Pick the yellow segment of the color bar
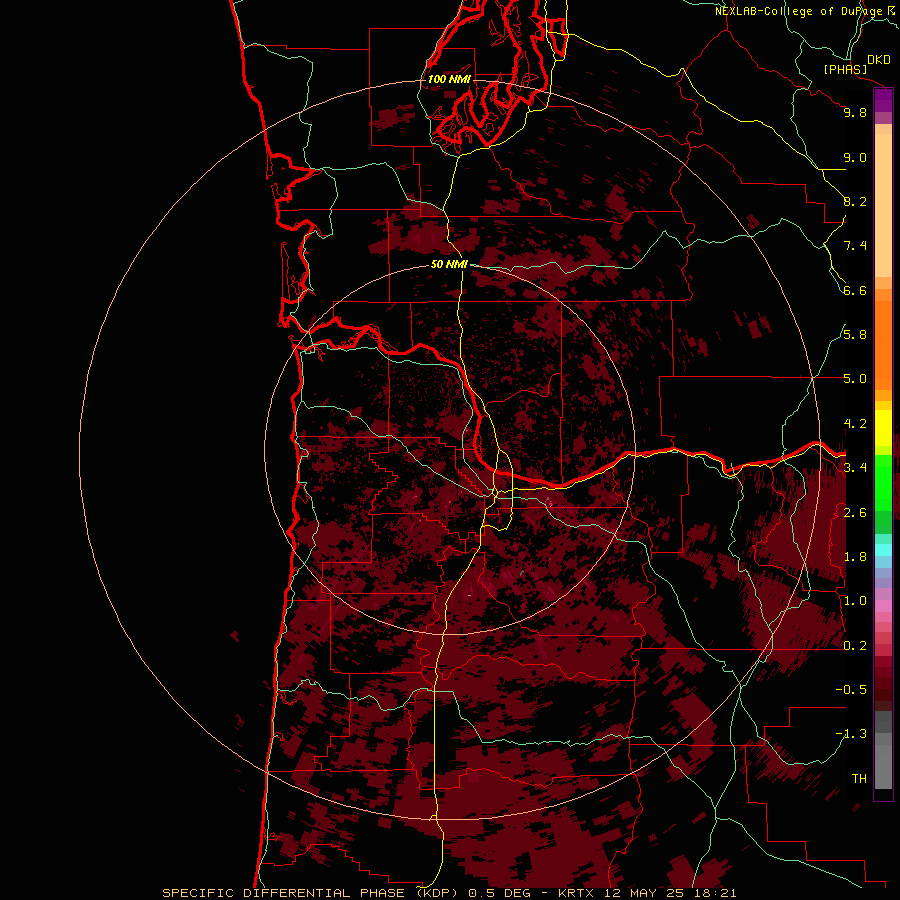 click(883, 428)
